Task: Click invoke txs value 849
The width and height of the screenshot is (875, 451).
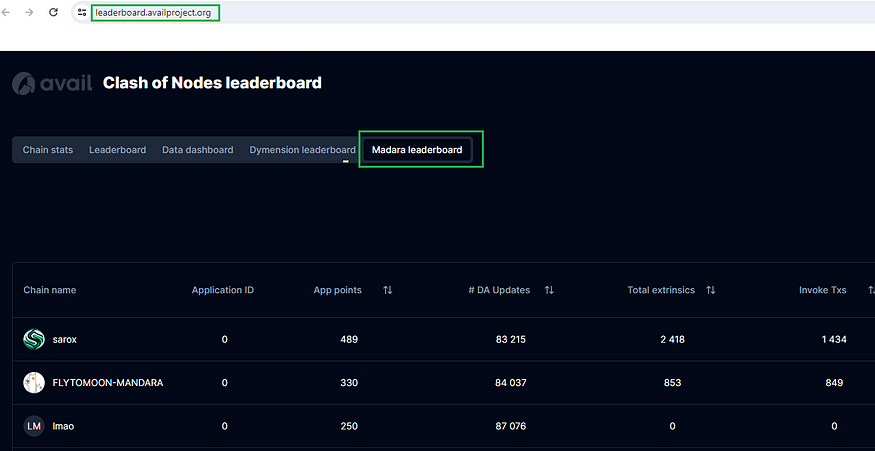Action: click(834, 383)
